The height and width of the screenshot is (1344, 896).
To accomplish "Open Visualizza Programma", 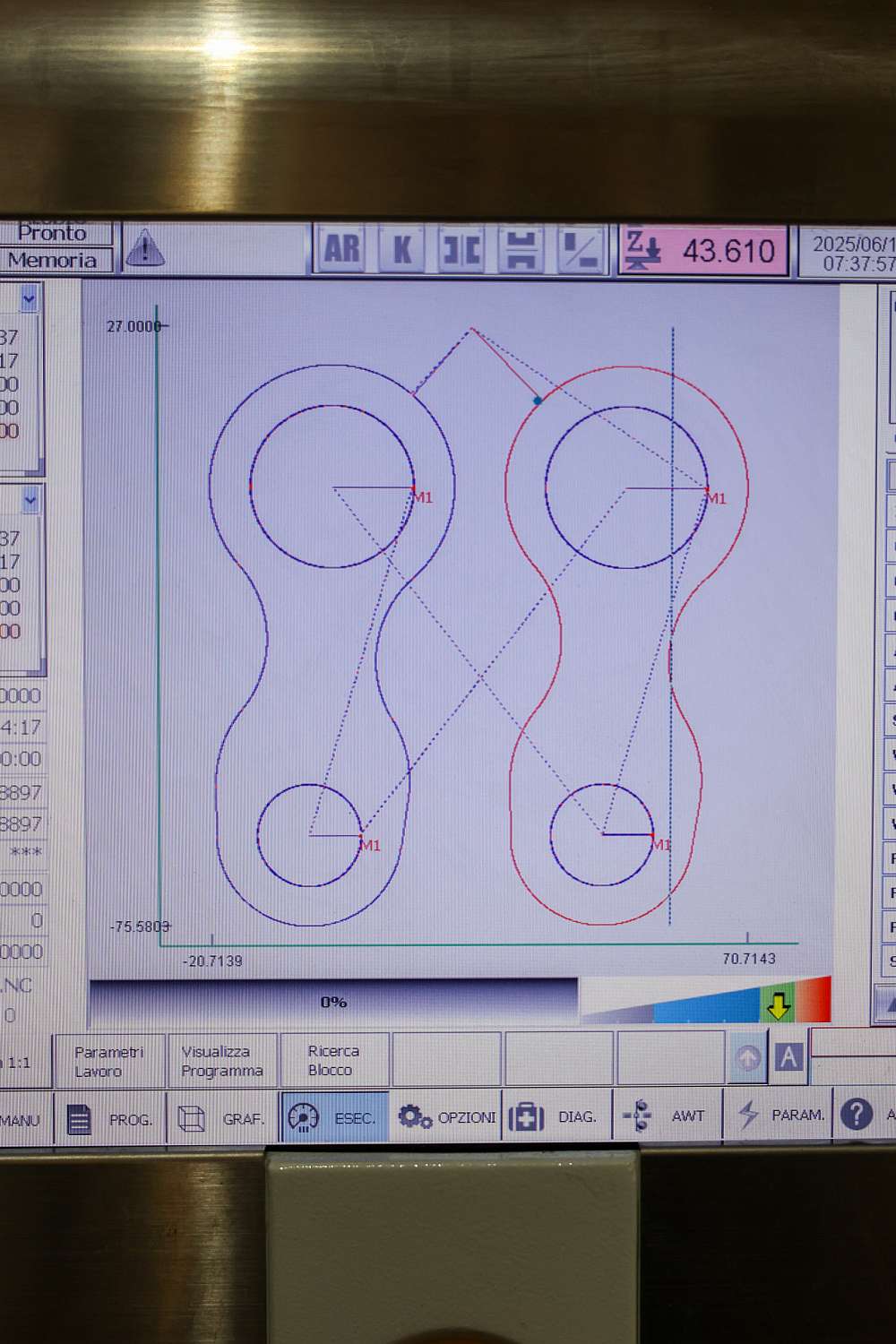I will [222, 1061].
